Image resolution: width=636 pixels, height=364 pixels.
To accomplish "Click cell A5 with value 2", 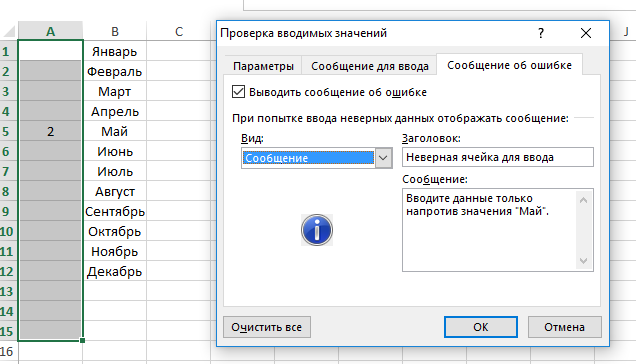I will tap(50, 131).
